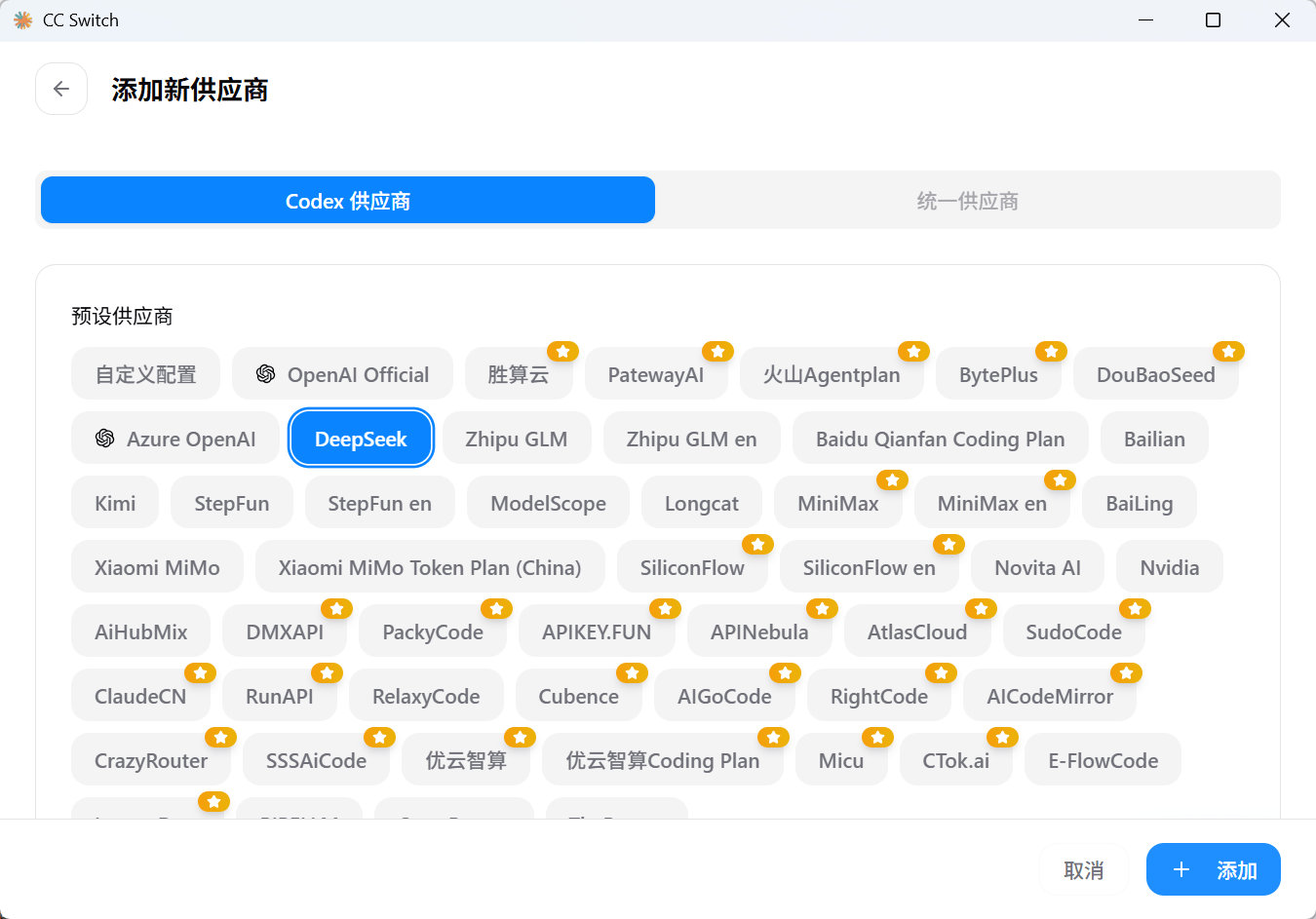Select the SiliconFlow en preset
Screen dimensions: 1316x919
(x=870, y=567)
